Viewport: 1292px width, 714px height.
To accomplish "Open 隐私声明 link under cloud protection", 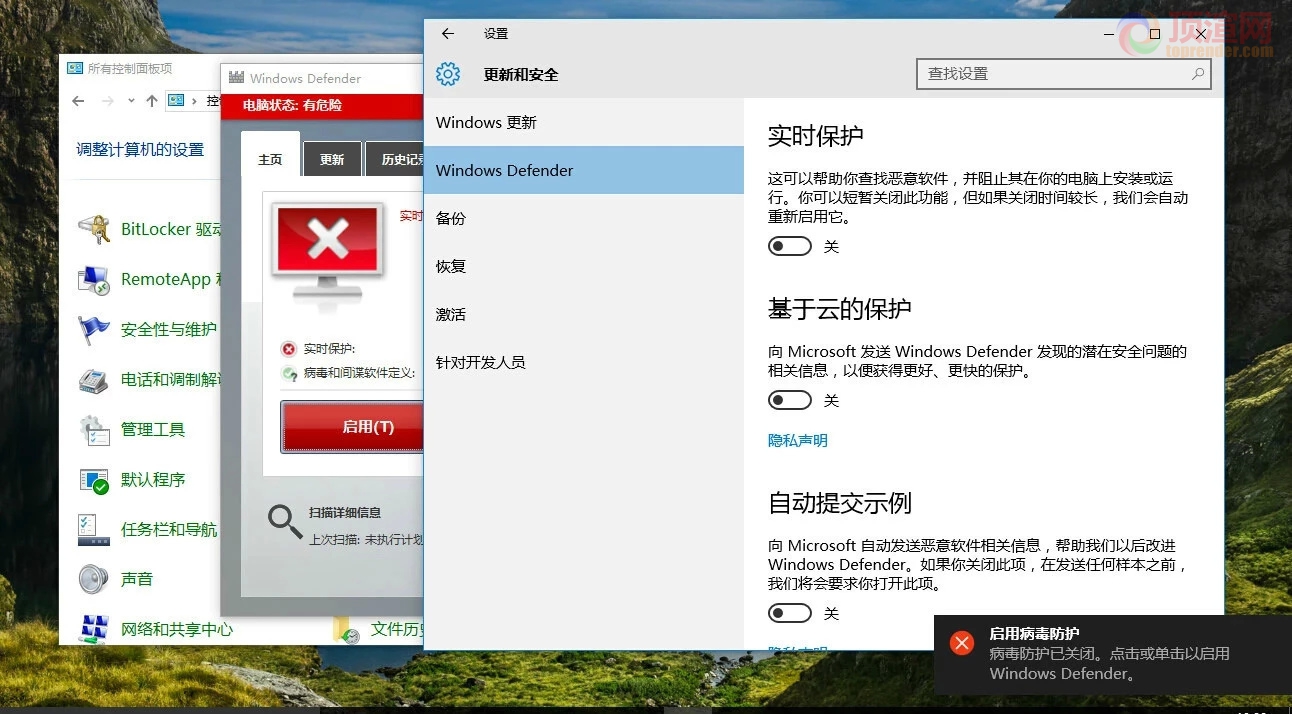I will [797, 440].
